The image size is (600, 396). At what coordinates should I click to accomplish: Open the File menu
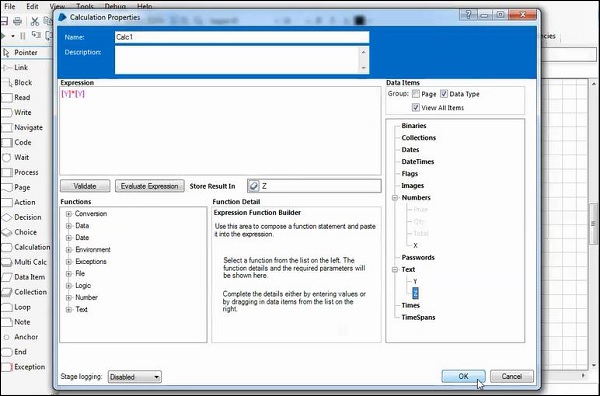point(10,7)
